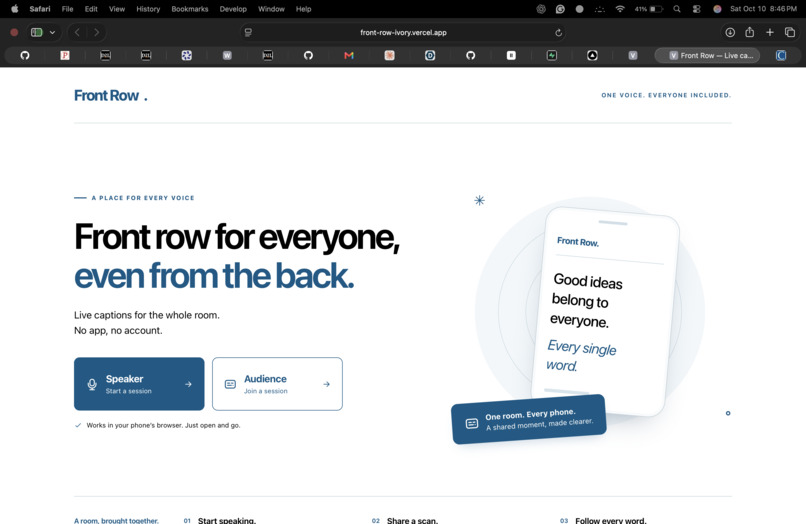Click the 'Follow every word.' step heading

tap(611, 520)
